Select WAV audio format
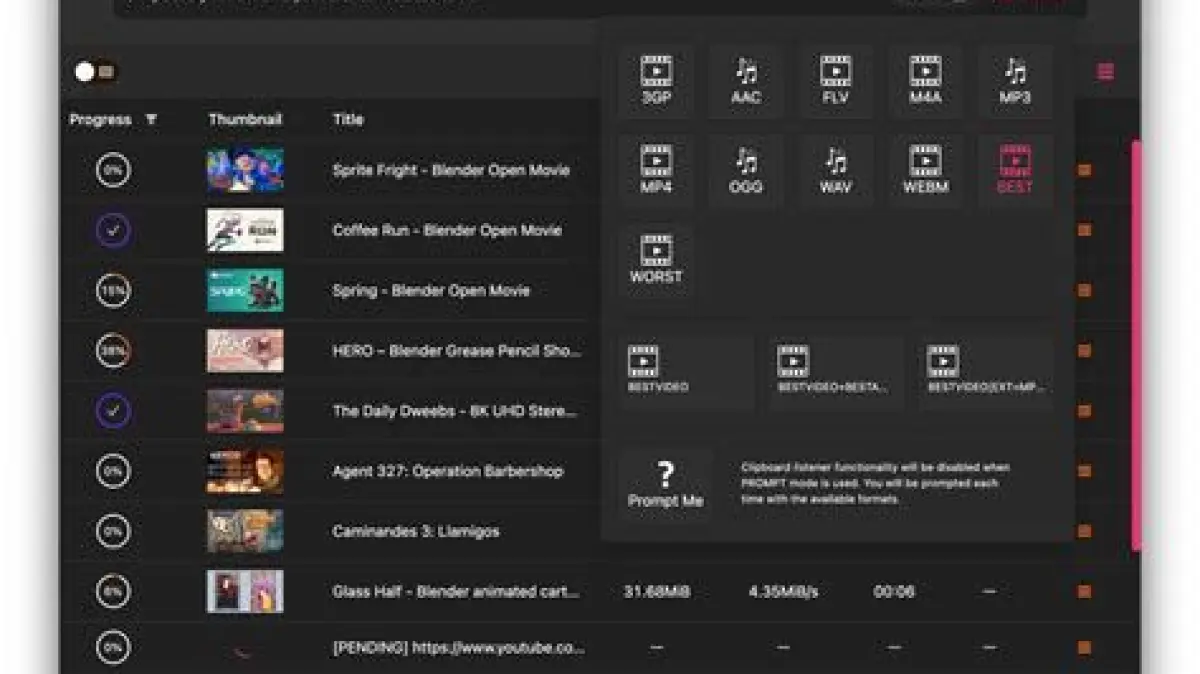This screenshot has height=674, width=1200. pos(836,171)
